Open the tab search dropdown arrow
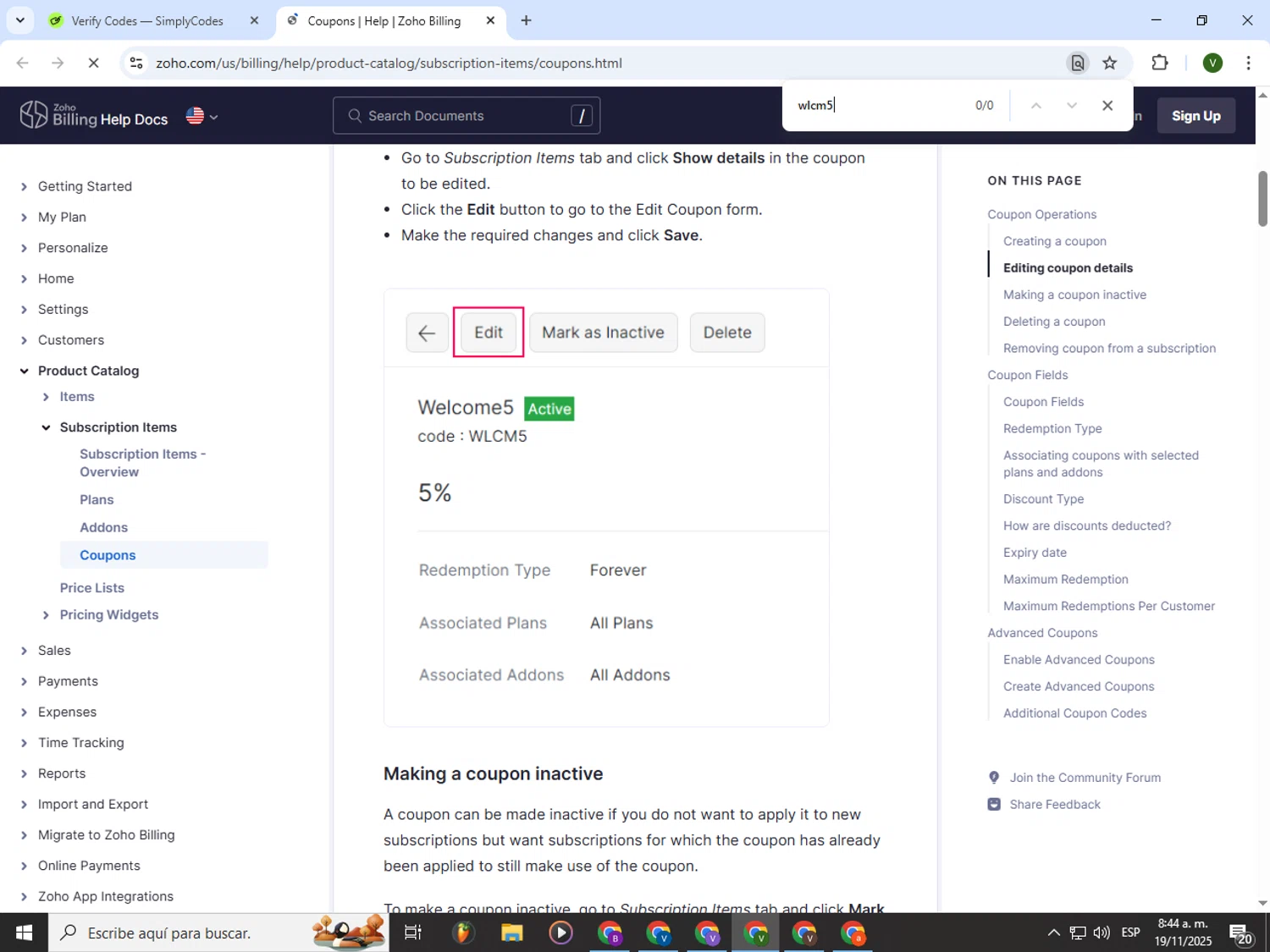The height and width of the screenshot is (952, 1270). coord(20,20)
